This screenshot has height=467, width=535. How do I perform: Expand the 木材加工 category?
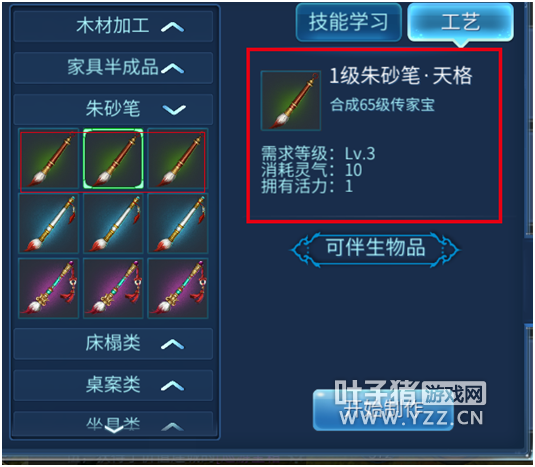[x=113, y=26]
